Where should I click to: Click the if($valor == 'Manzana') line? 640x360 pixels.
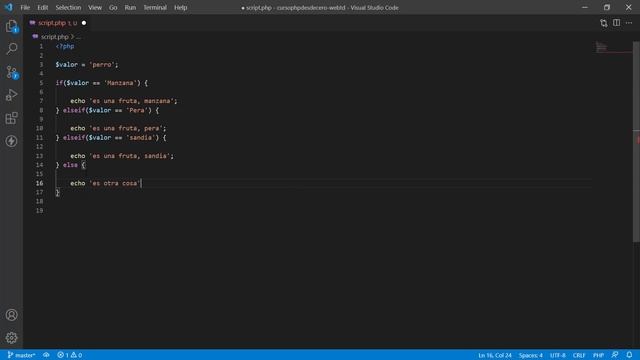click(102, 83)
